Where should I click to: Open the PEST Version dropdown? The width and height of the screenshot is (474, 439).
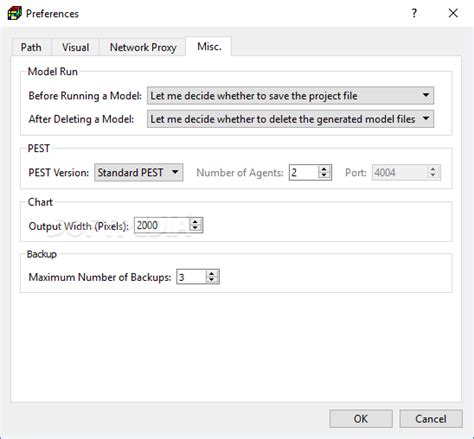[139, 172]
